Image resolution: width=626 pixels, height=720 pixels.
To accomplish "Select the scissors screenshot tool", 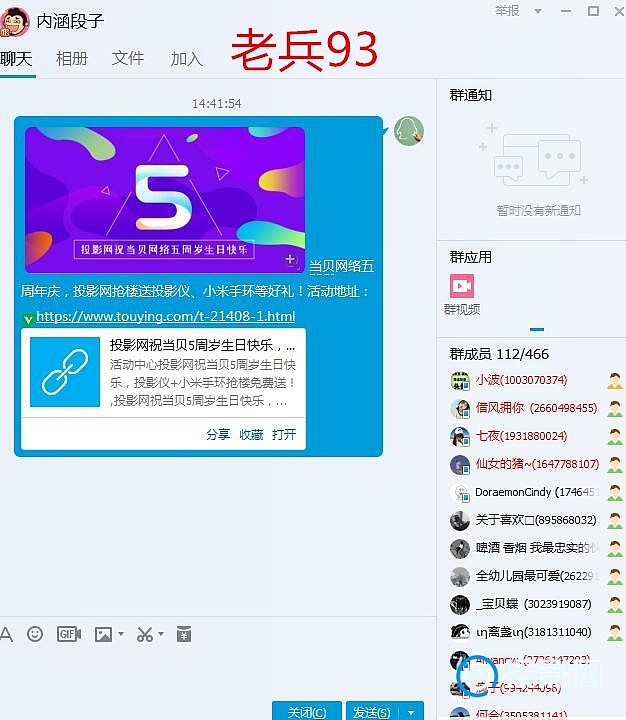I will click(x=145, y=634).
